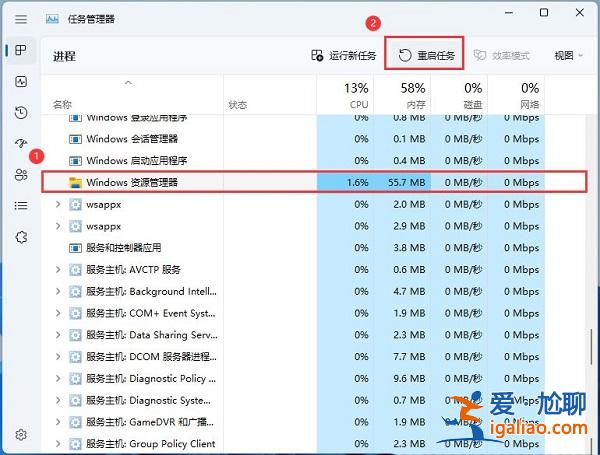Open the 视图 dropdown menu
This screenshot has width=600, height=455.
(x=569, y=56)
